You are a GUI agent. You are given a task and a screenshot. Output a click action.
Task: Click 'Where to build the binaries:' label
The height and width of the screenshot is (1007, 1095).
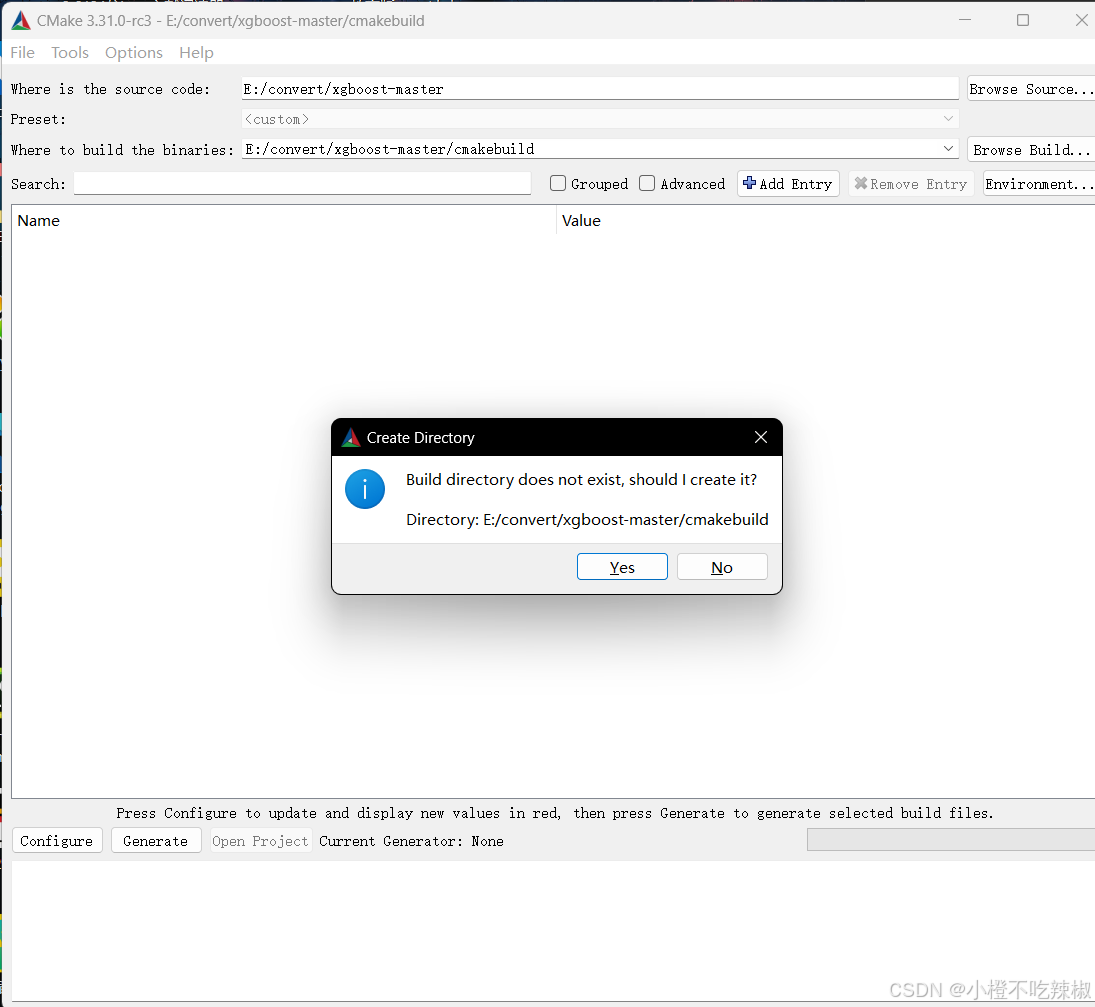(x=122, y=150)
